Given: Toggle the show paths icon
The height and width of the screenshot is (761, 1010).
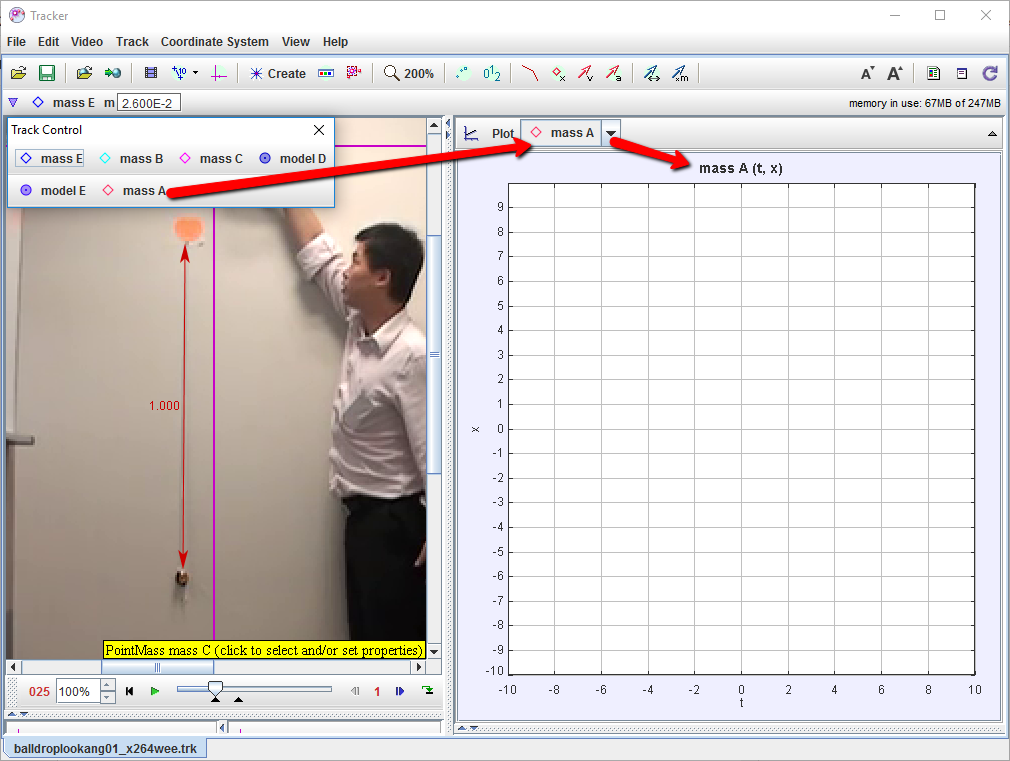Looking at the screenshot, I should 529,73.
